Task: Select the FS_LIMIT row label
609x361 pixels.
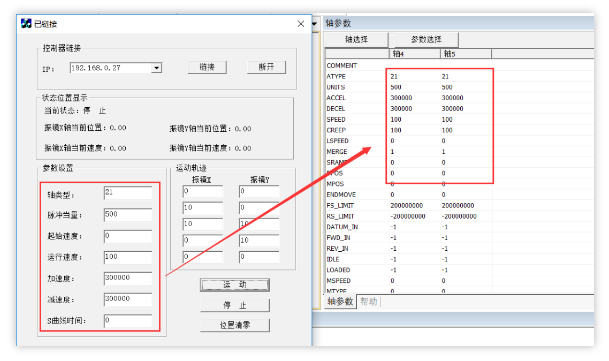Action: coord(340,206)
